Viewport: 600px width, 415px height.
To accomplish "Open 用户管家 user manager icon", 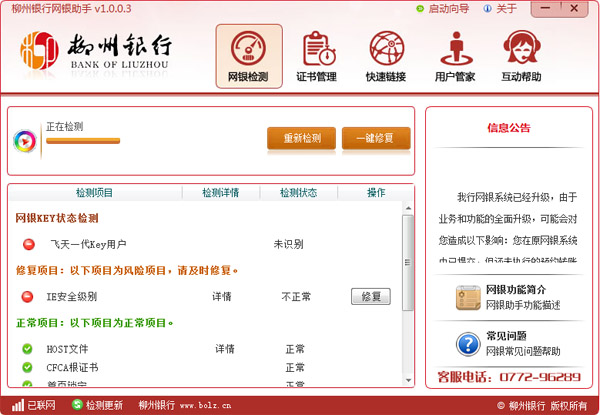I will (x=455, y=56).
